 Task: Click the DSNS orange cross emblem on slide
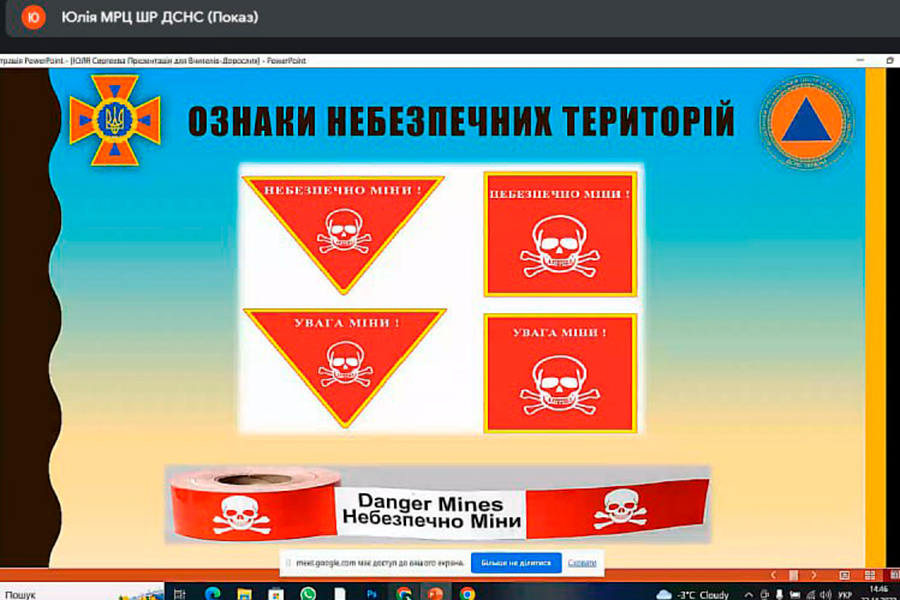[x=115, y=120]
